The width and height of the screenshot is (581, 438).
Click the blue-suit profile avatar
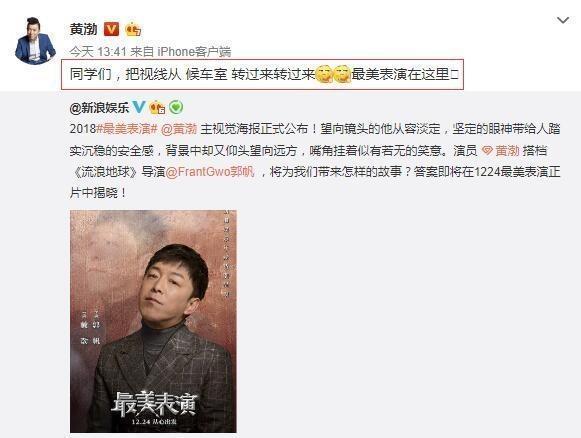36,41
